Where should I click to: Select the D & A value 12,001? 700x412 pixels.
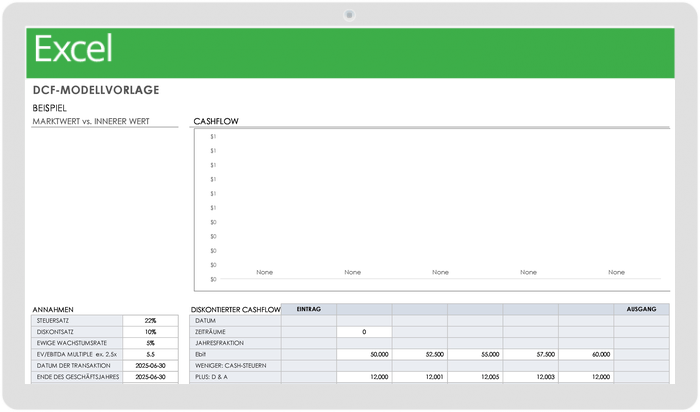coord(420,377)
